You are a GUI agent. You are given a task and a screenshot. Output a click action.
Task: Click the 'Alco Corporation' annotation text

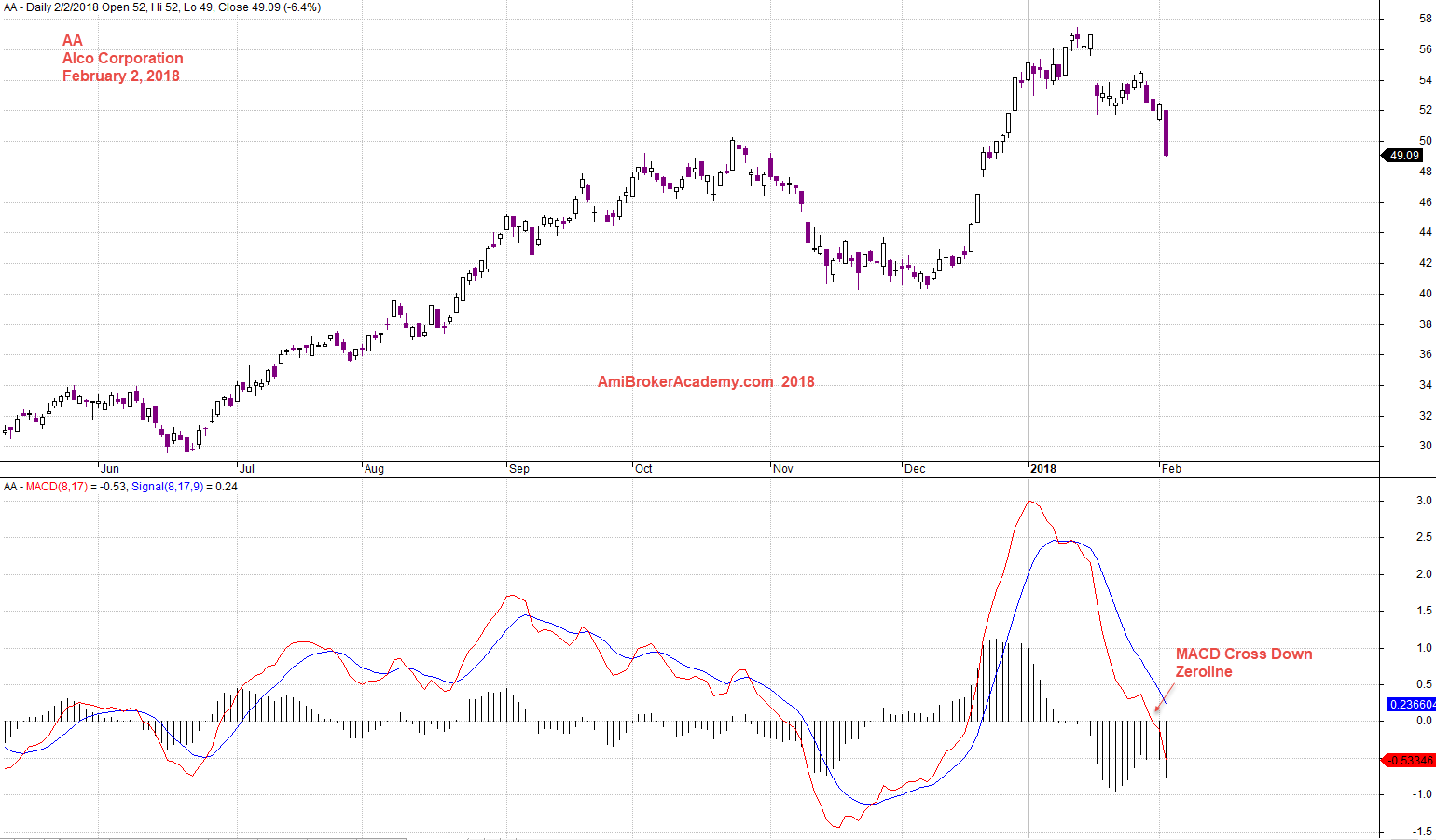pyautogui.click(x=122, y=58)
